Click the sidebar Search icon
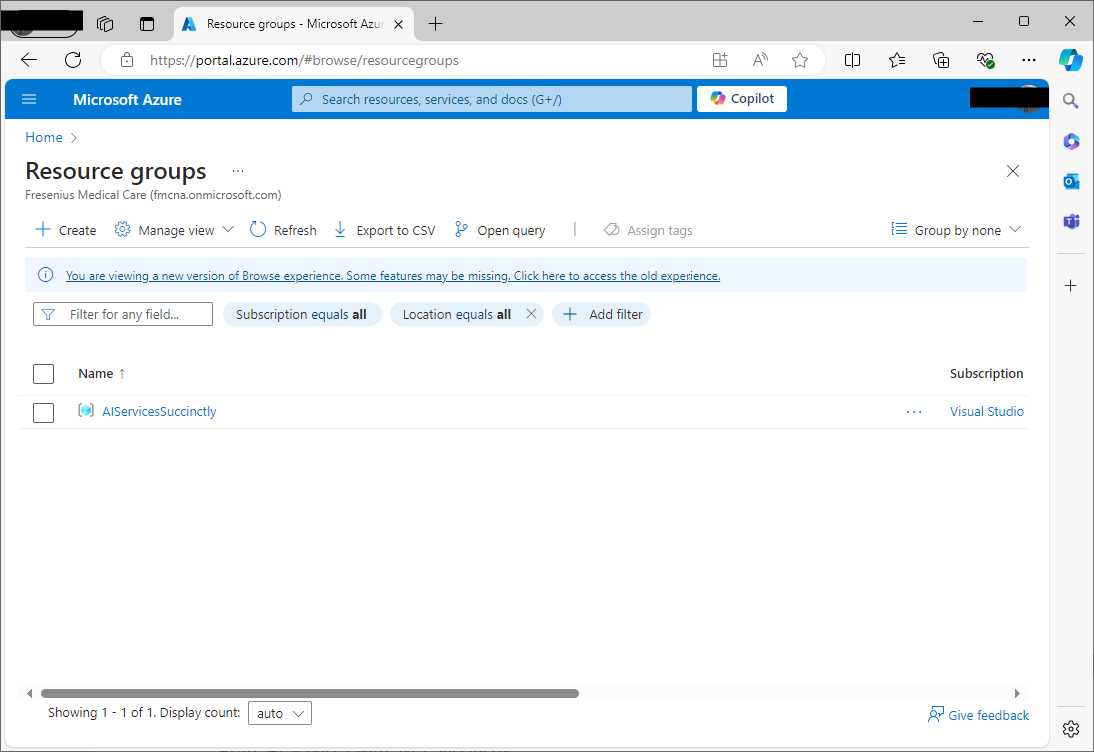The width and height of the screenshot is (1094, 752). coord(1070,101)
